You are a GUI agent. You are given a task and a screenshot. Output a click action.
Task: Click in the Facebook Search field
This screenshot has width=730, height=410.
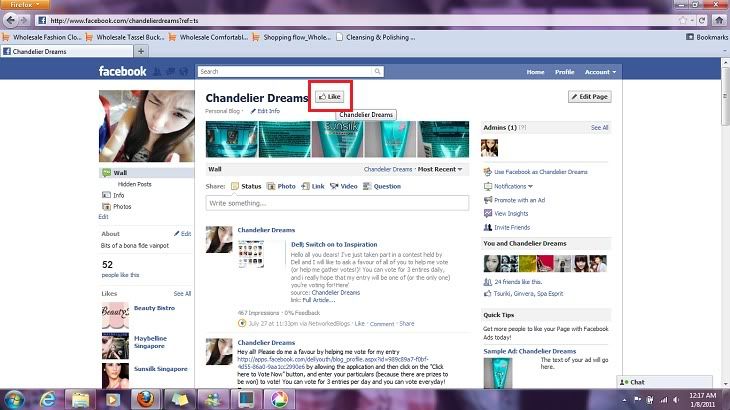point(285,71)
